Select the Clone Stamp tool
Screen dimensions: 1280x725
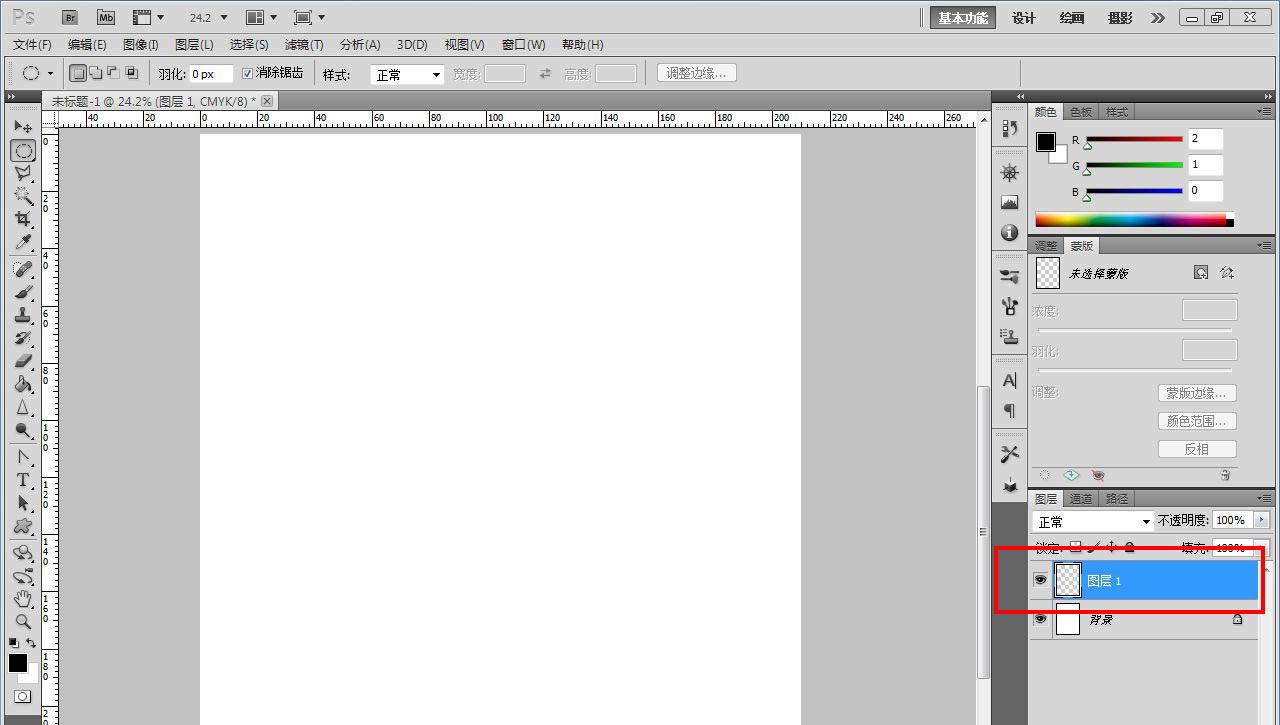point(23,315)
